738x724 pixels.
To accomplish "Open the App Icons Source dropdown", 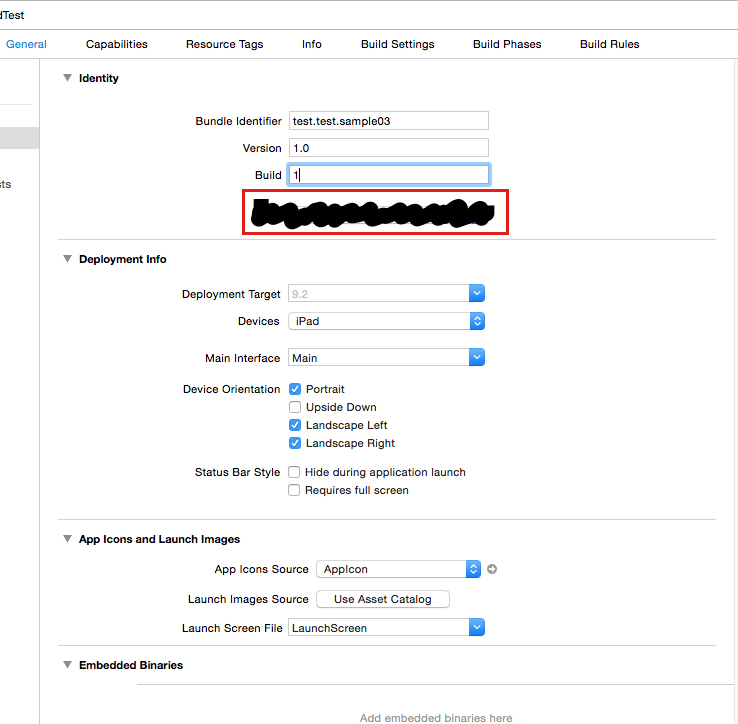I will click(398, 569).
